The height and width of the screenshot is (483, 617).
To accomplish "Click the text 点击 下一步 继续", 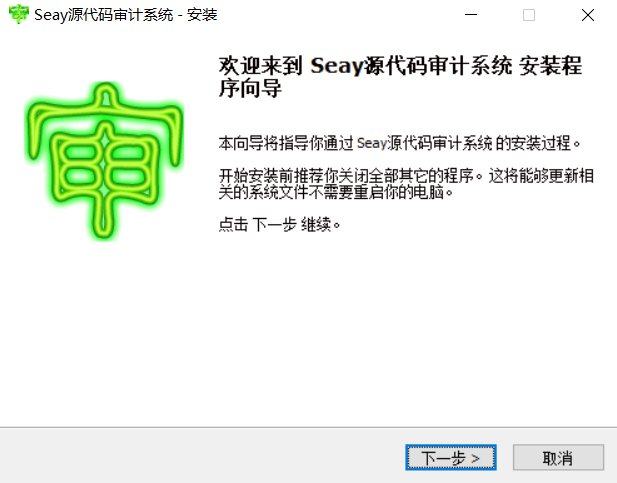I will [279, 225].
